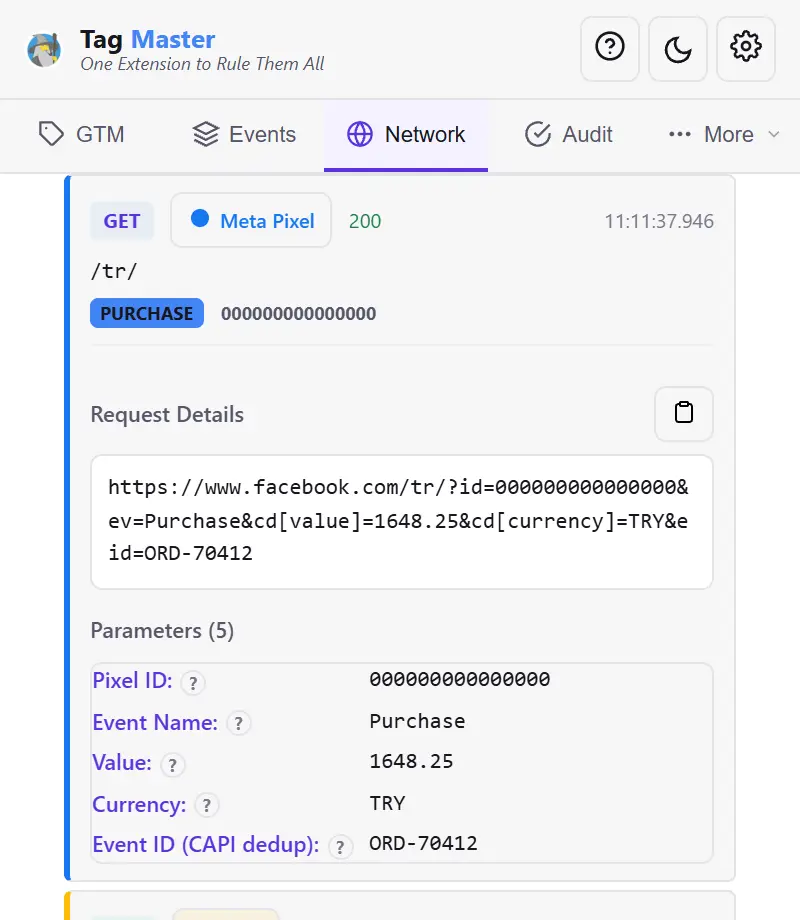Screen dimensions: 800x920
Task: Click the Purchase event name value
Action: pyautogui.click(x=417, y=721)
